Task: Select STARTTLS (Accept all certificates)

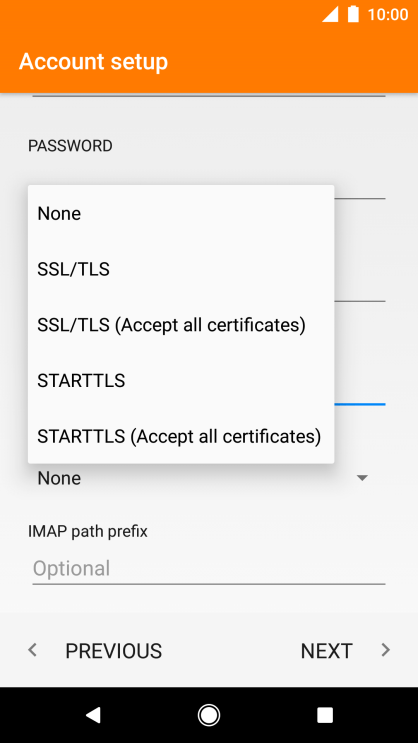Action: point(181,436)
